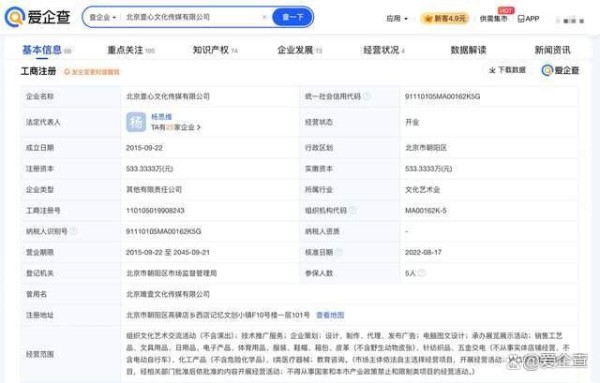The height and width of the screenshot is (383, 600).
Task: Click the company name search input field
Action: coord(191,17)
